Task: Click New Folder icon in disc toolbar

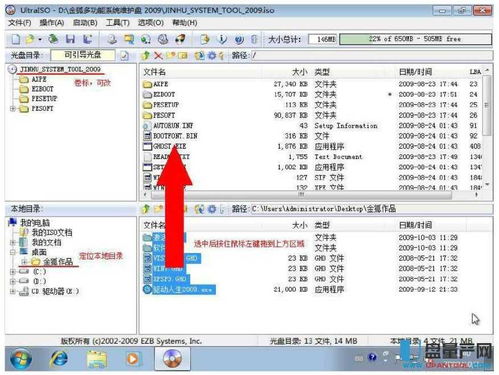Action: (170, 55)
